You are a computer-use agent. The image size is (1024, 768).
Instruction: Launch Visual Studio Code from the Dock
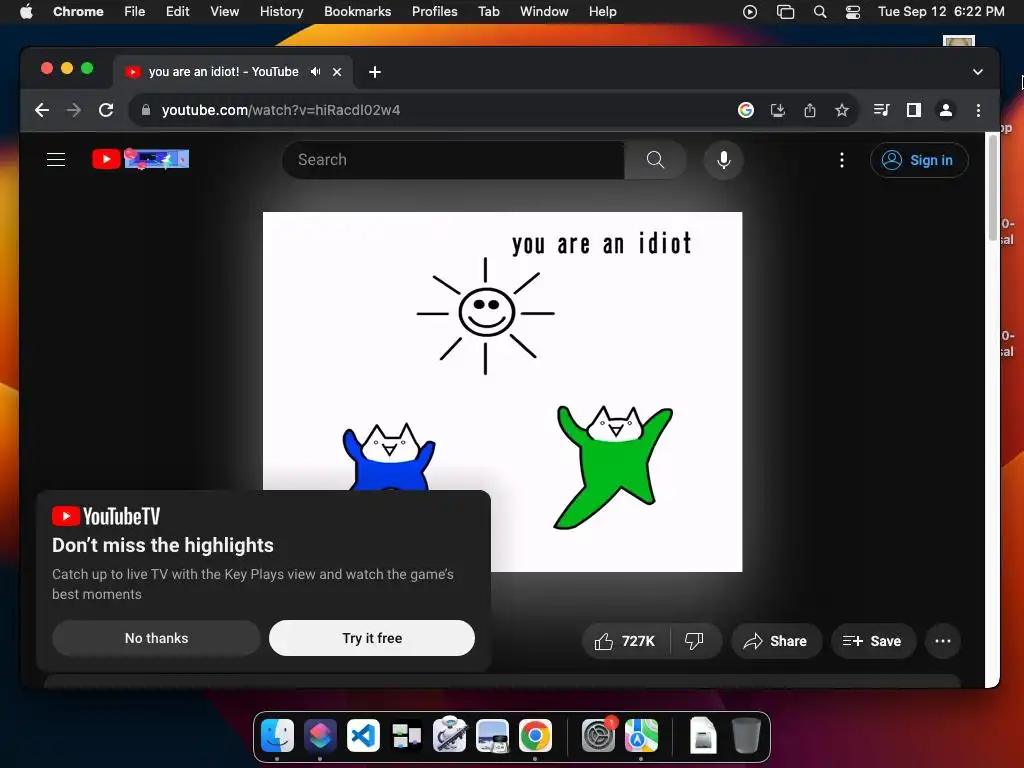[363, 736]
